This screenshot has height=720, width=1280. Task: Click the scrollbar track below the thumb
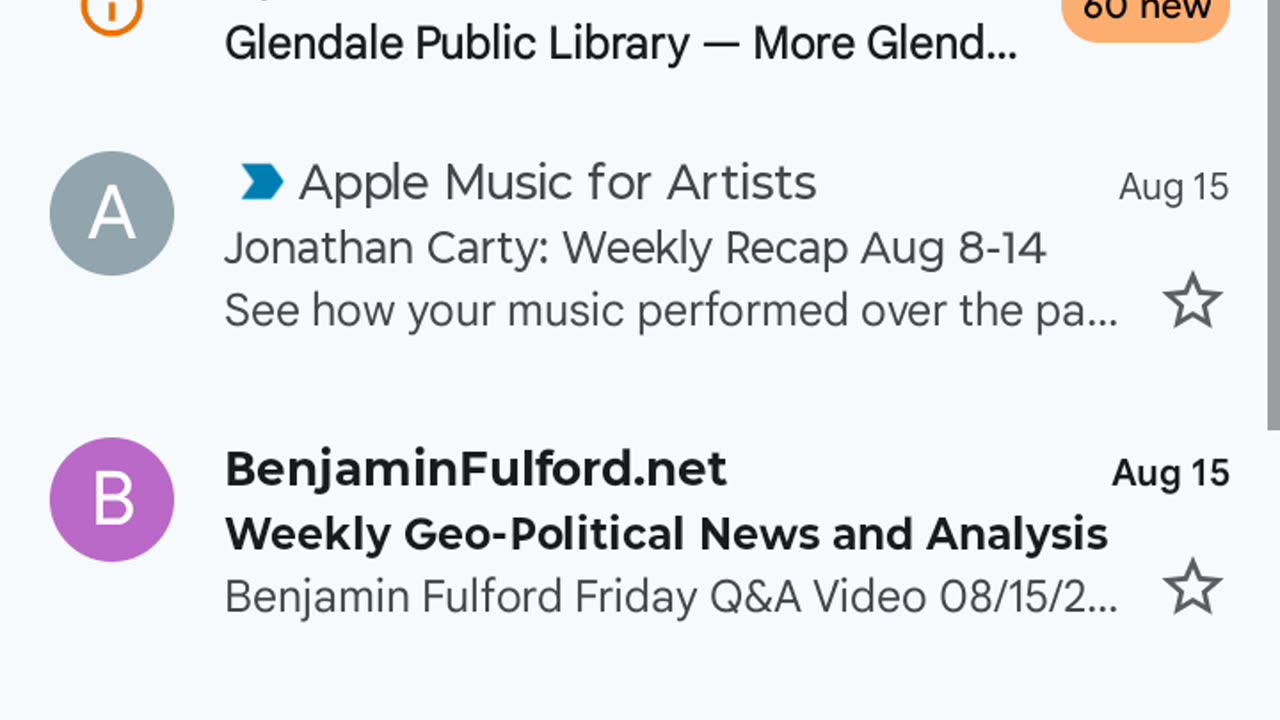tap(1274, 575)
